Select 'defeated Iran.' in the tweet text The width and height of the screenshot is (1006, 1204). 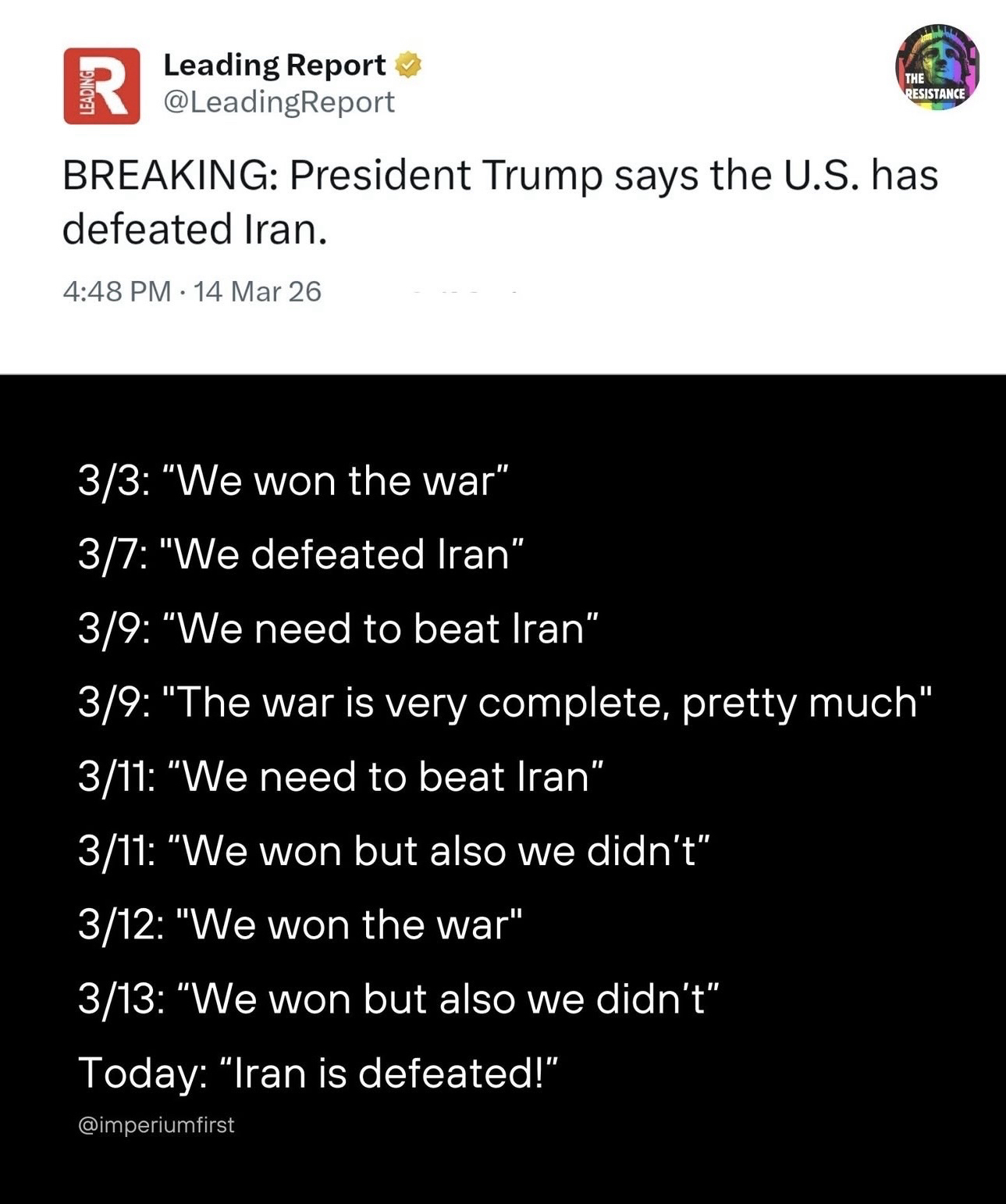click(194, 229)
